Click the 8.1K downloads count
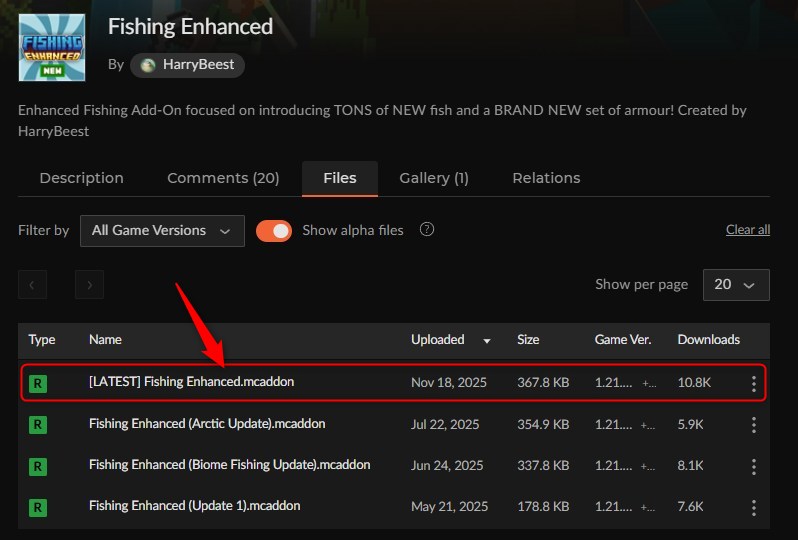 click(x=691, y=466)
